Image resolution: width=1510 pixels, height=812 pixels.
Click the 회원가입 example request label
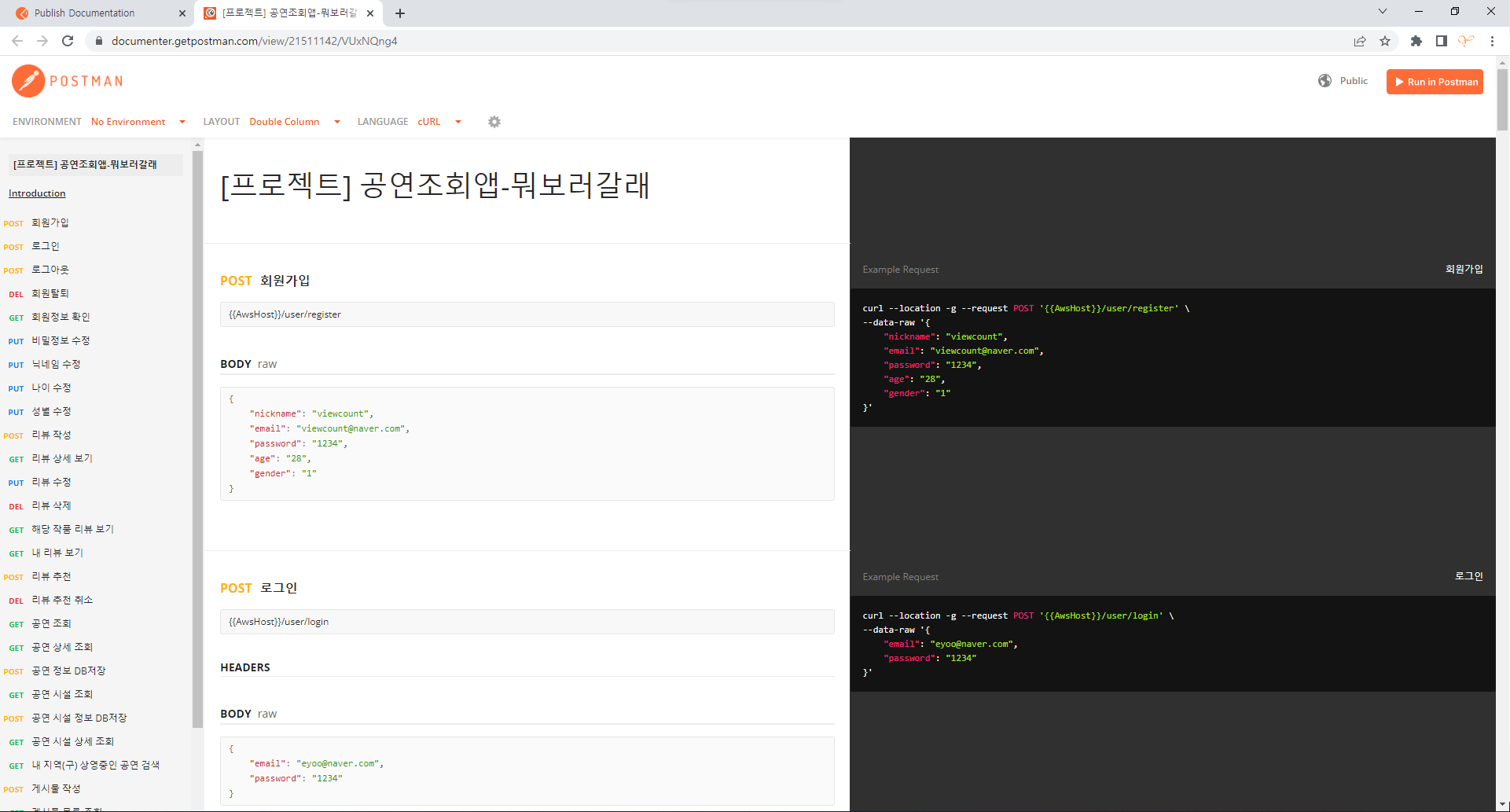coord(1464,269)
